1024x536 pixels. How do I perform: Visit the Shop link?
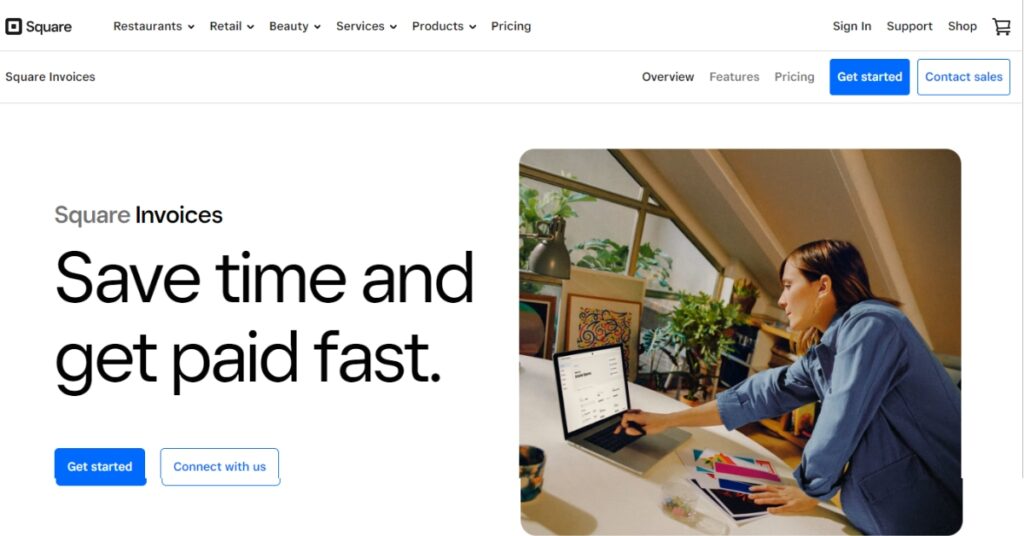(962, 26)
